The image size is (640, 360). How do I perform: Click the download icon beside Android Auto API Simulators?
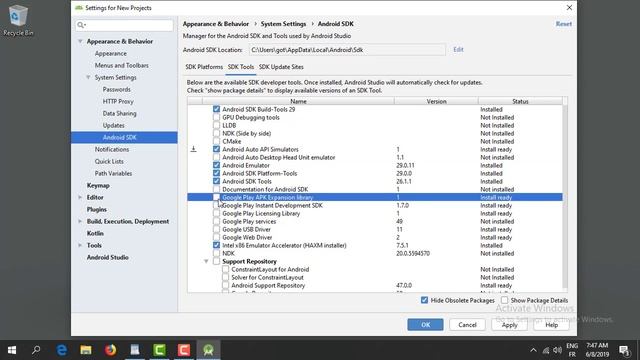[193, 149]
